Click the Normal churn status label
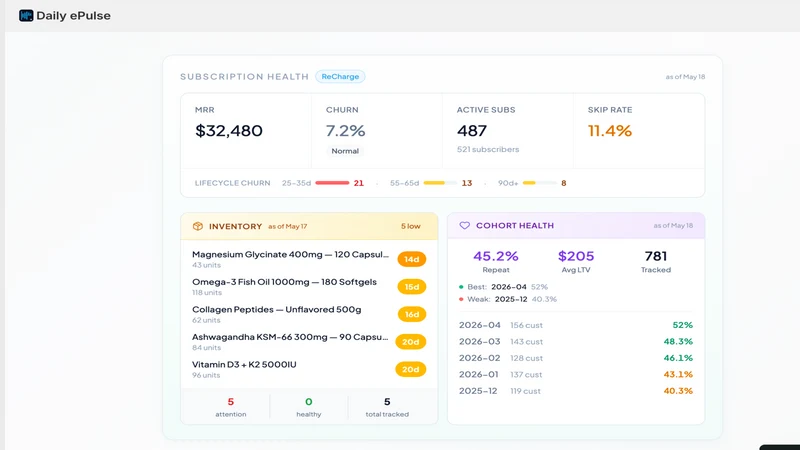This screenshot has height=450, width=800. (x=345, y=151)
